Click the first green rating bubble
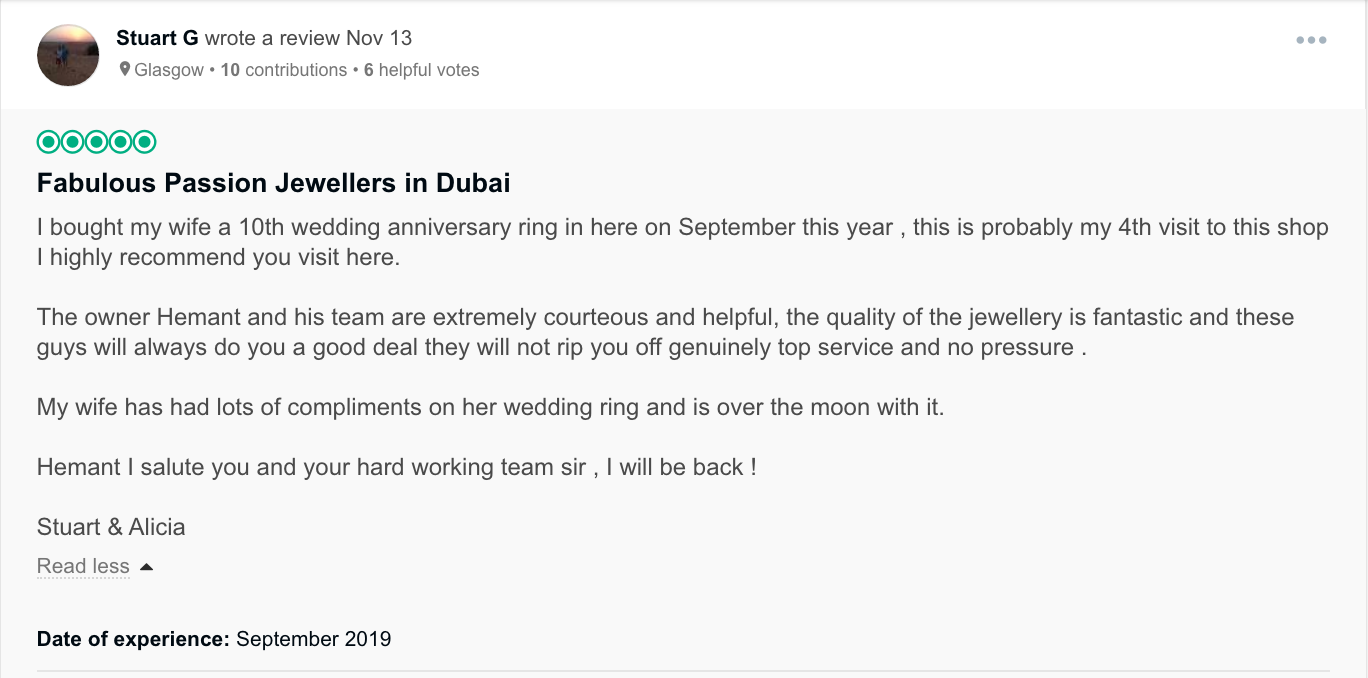This screenshot has width=1368, height=678. tap(48, 142)
